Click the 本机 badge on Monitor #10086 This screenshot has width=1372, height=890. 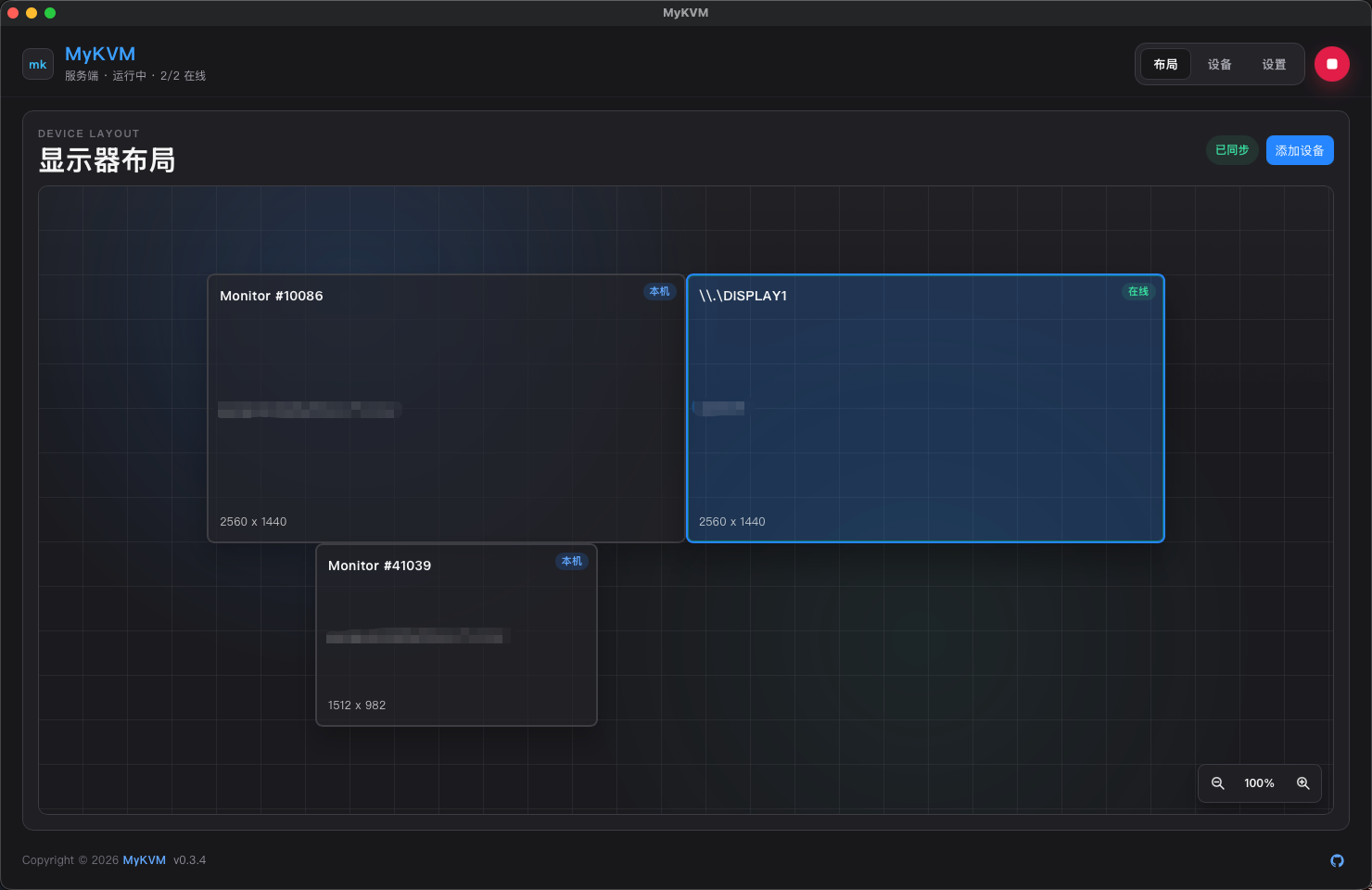tap(659, 291)
